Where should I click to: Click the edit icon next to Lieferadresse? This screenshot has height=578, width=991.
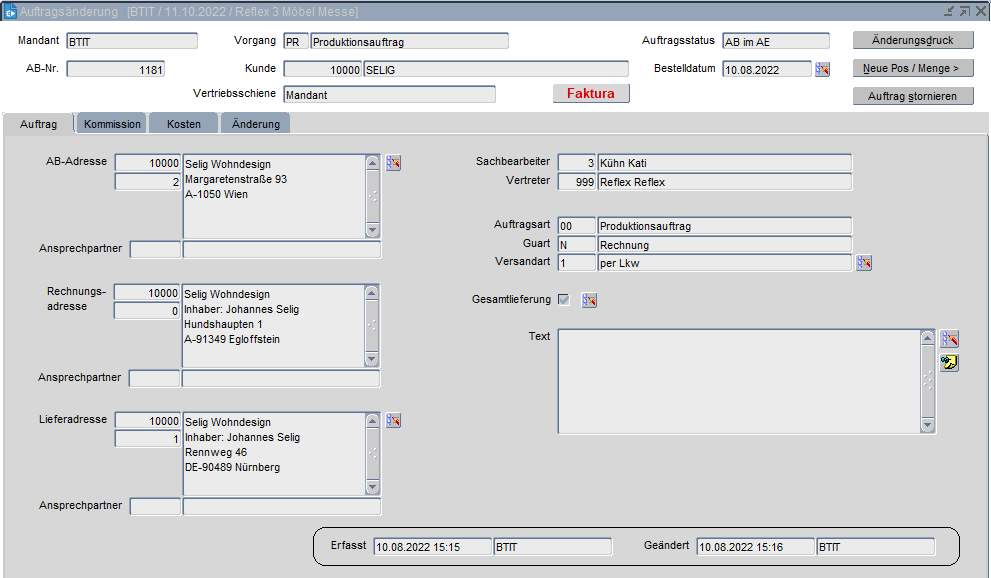coord(393,421)
